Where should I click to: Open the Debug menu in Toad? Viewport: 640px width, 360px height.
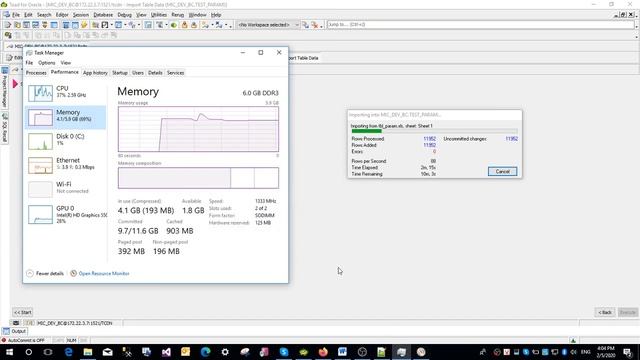tap(124, 15)
